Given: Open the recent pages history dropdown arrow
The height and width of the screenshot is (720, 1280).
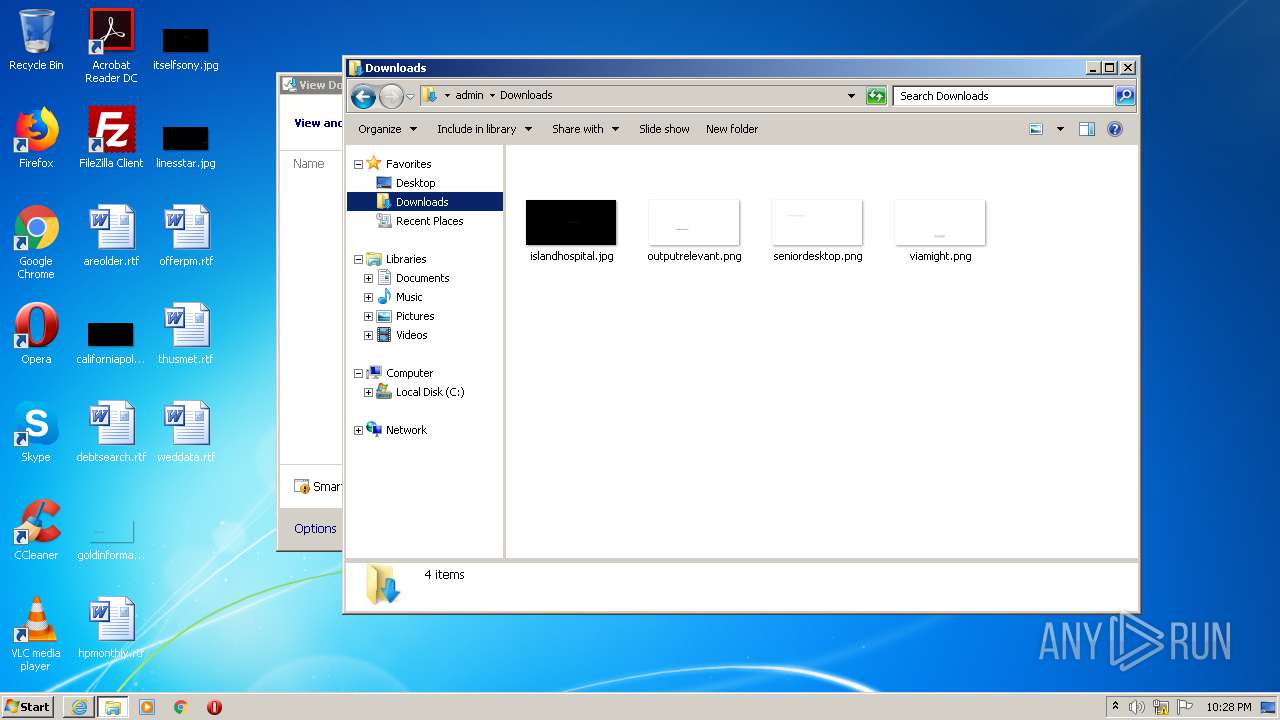Looking at the screenshot, I should coord(410,97).
